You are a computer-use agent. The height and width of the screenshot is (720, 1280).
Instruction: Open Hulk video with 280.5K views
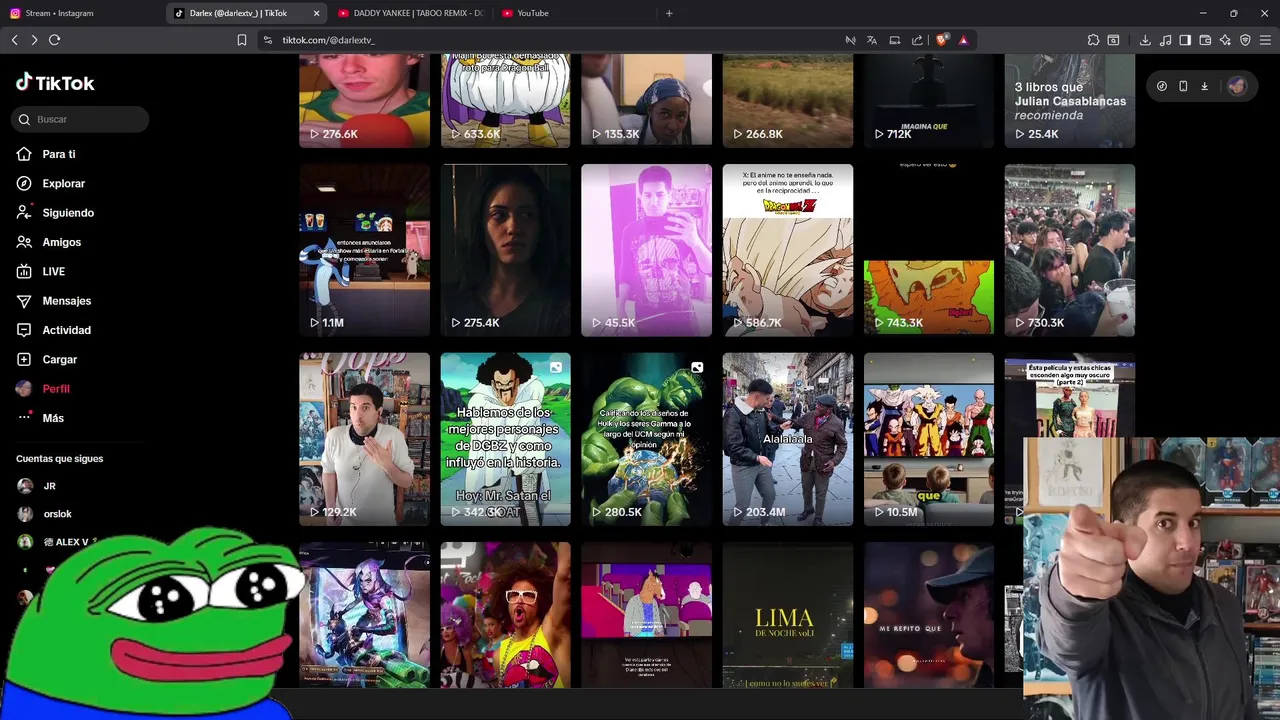[646, 439]
